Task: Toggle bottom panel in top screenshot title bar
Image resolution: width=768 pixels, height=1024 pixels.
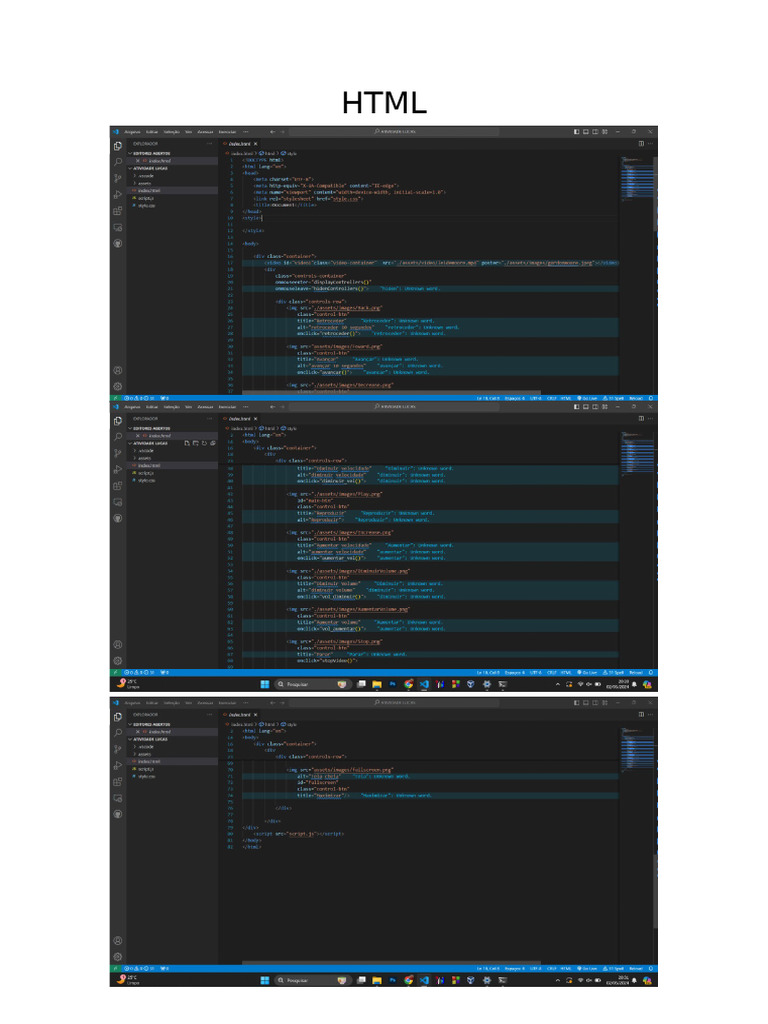Action: click(x=586, y=132)
